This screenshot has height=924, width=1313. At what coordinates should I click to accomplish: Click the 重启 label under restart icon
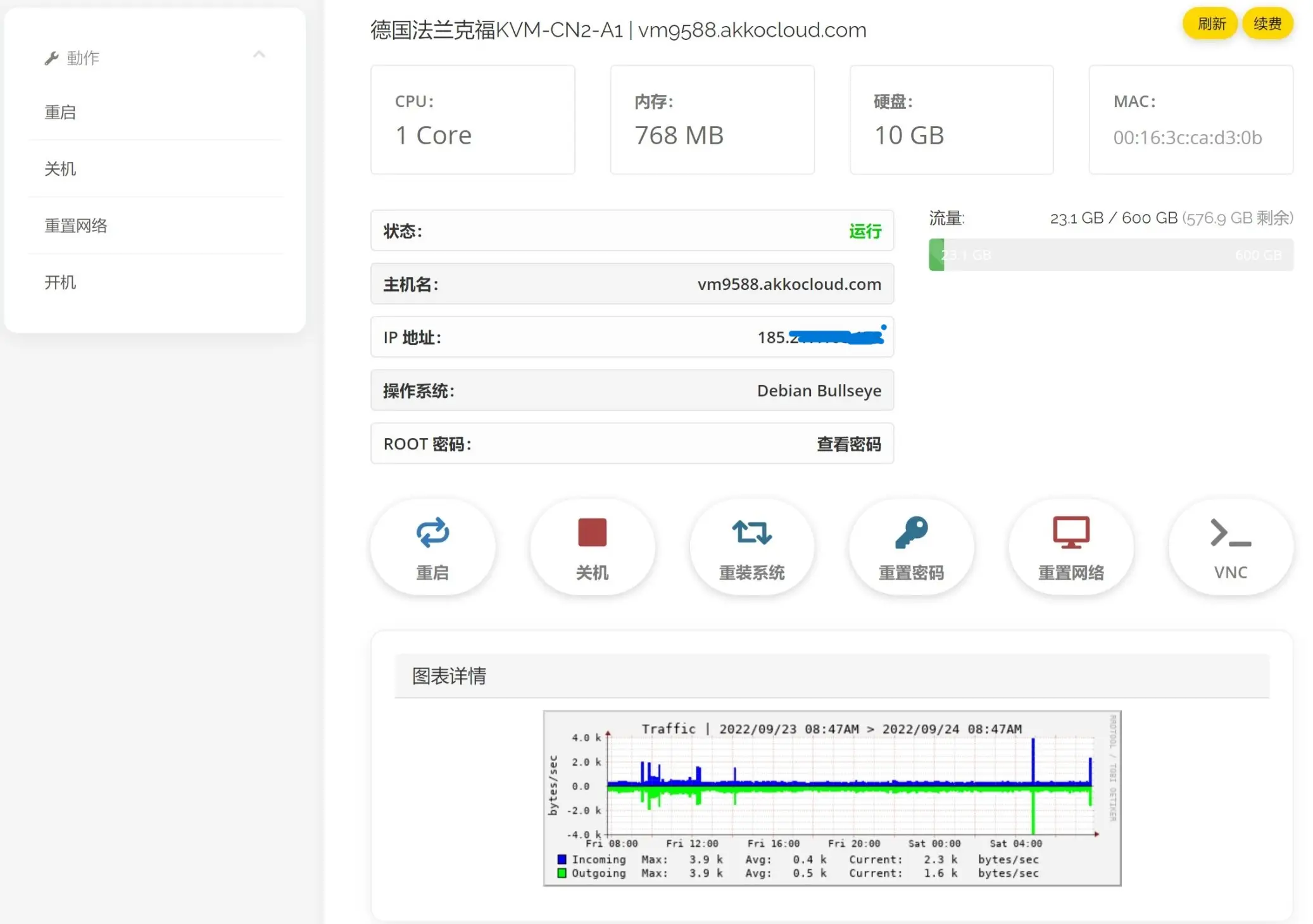pyautogui.click(x=432, y=573)
